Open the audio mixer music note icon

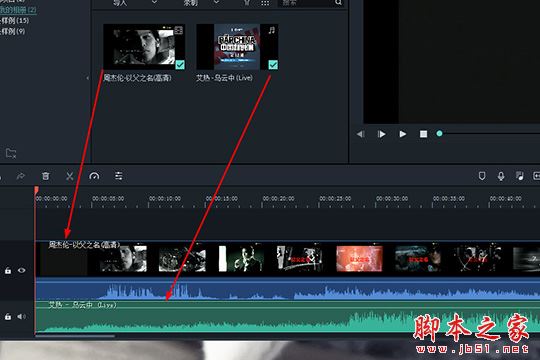tap(520, 176)
